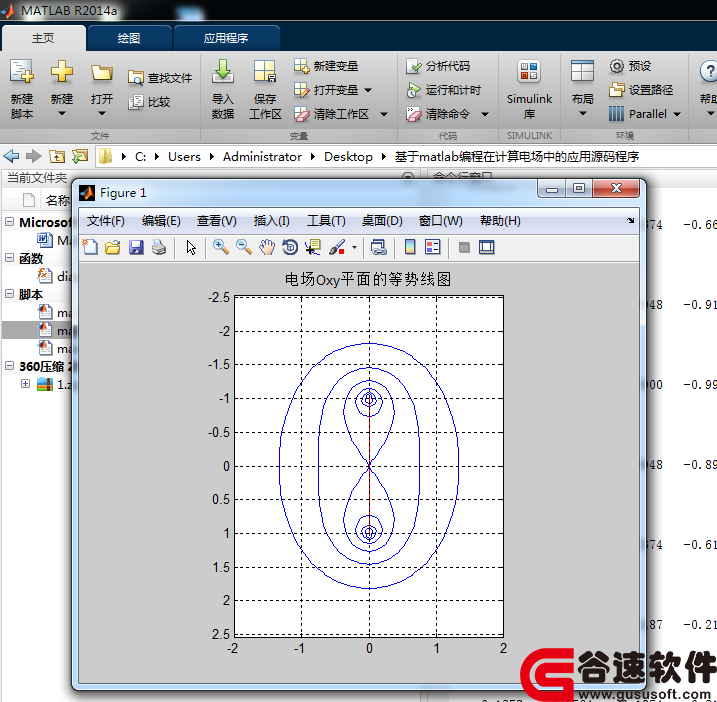Open the Brush color dropdown arrow
This screenshot has width=717, height=702.
(354, 247)
